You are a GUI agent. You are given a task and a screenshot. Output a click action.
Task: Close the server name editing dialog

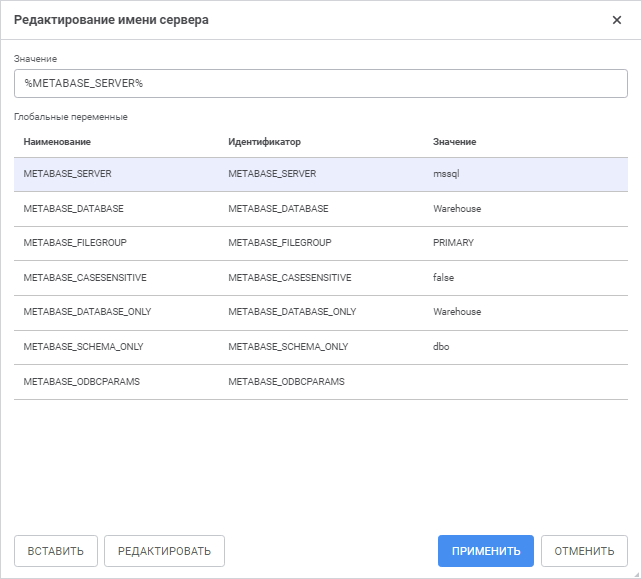click(x=617, y=20)
